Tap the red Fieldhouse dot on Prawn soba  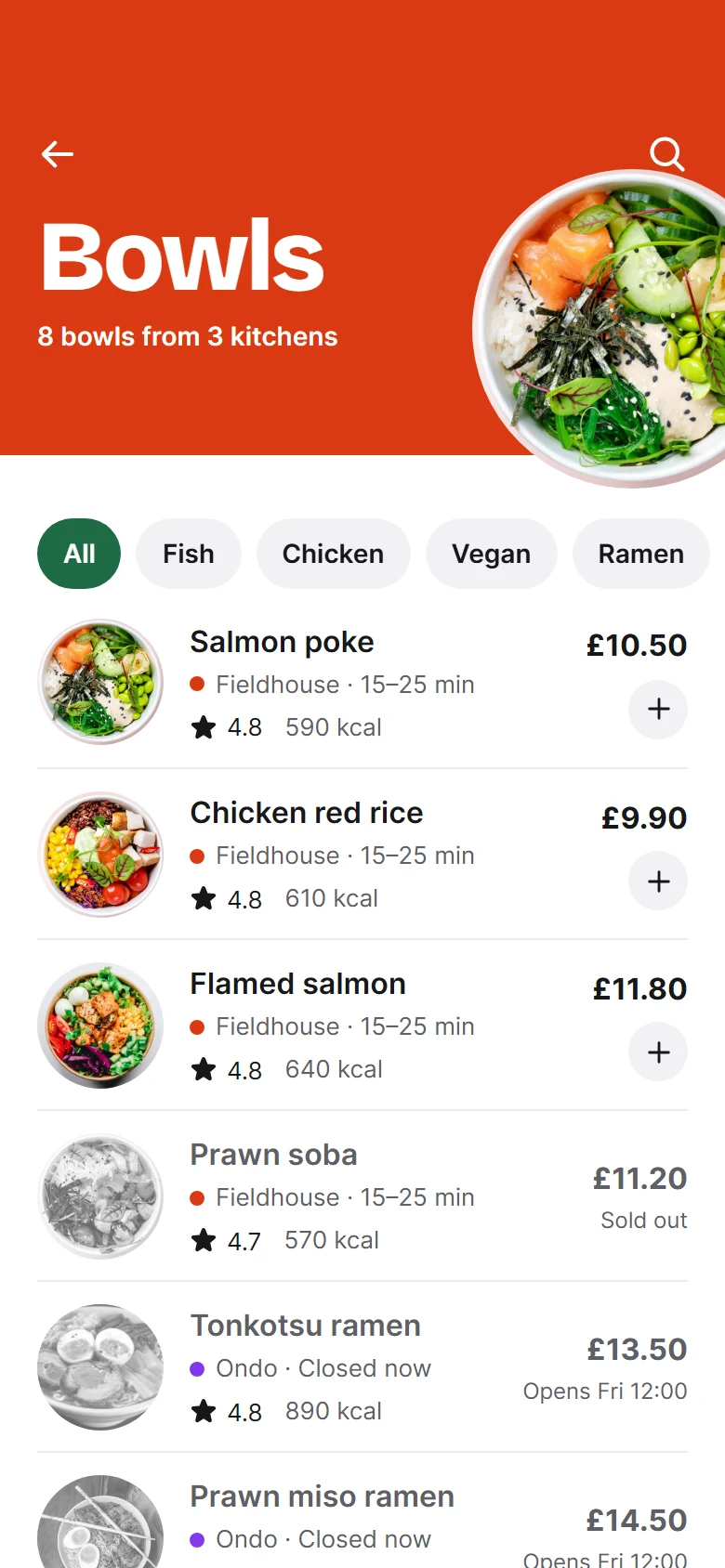coord(197,1198)
